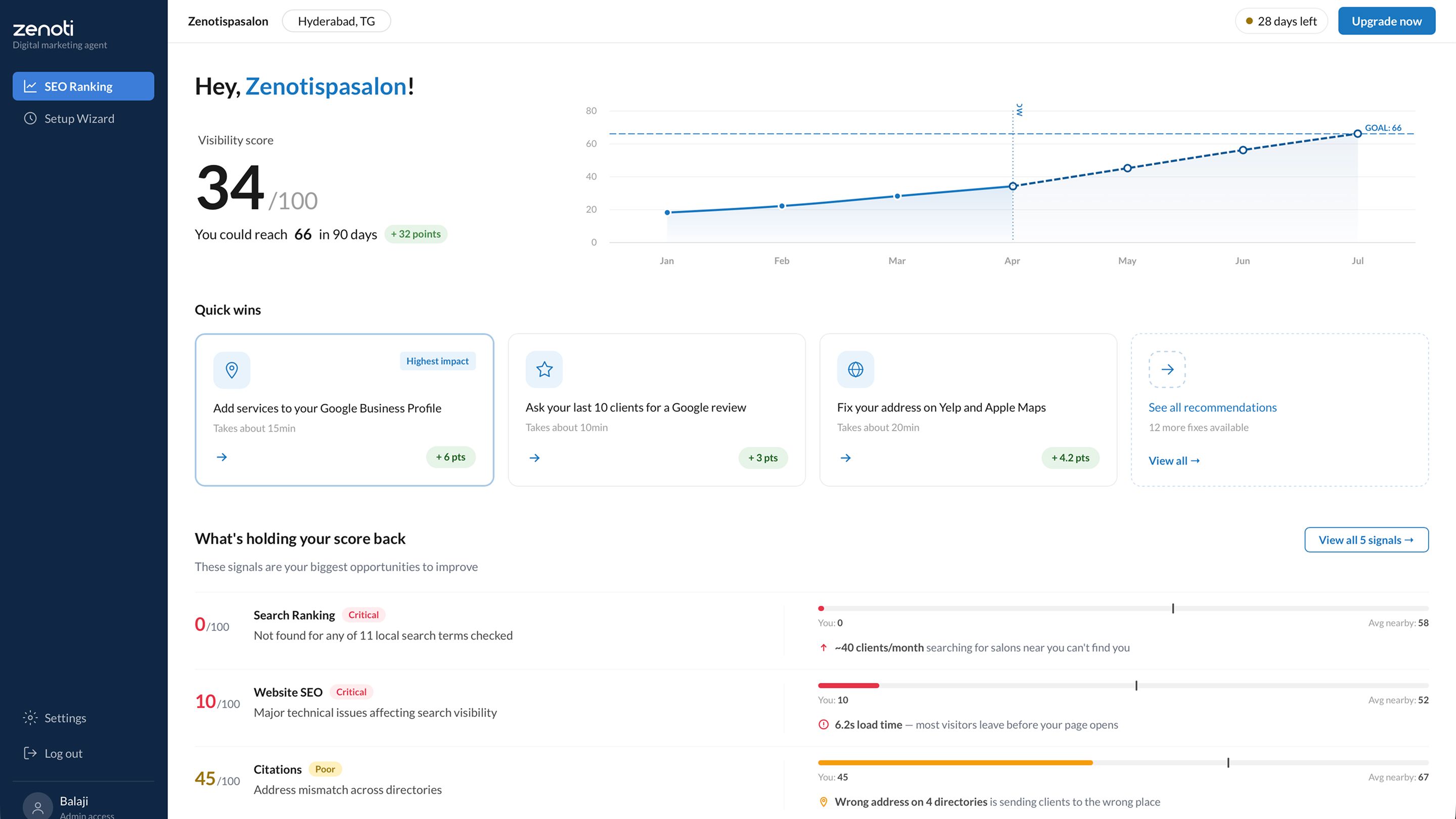Select SEO Ranking in the sidebar
1456x819 pixels.
pyautogui.click(x=83, y=86)
